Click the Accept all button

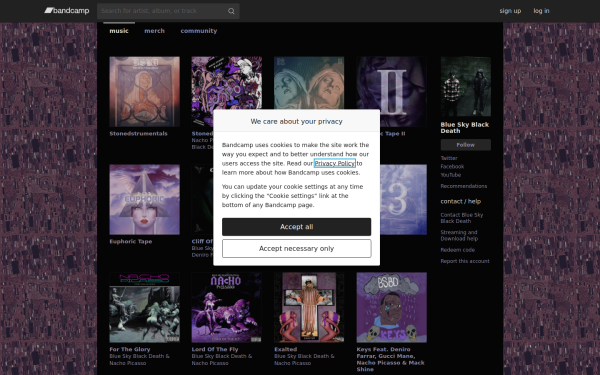297,227
